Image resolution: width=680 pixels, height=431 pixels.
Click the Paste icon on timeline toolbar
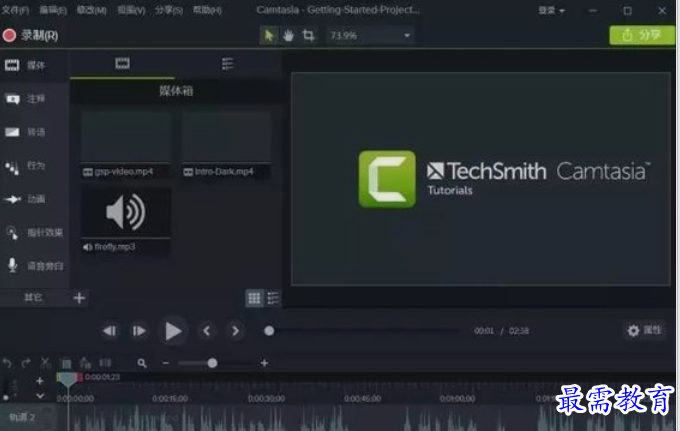click(x=85, y=363)
